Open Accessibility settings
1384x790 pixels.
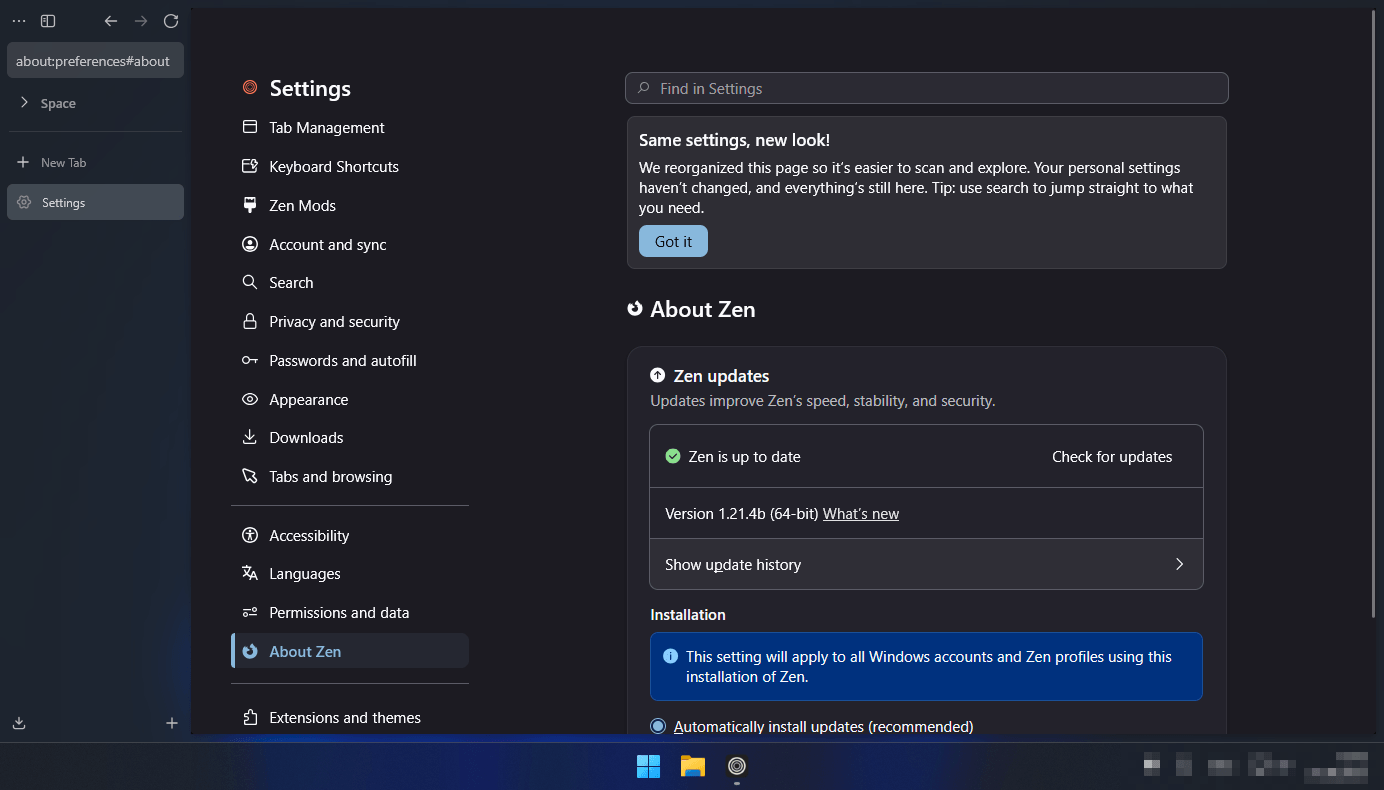[350, 535]
